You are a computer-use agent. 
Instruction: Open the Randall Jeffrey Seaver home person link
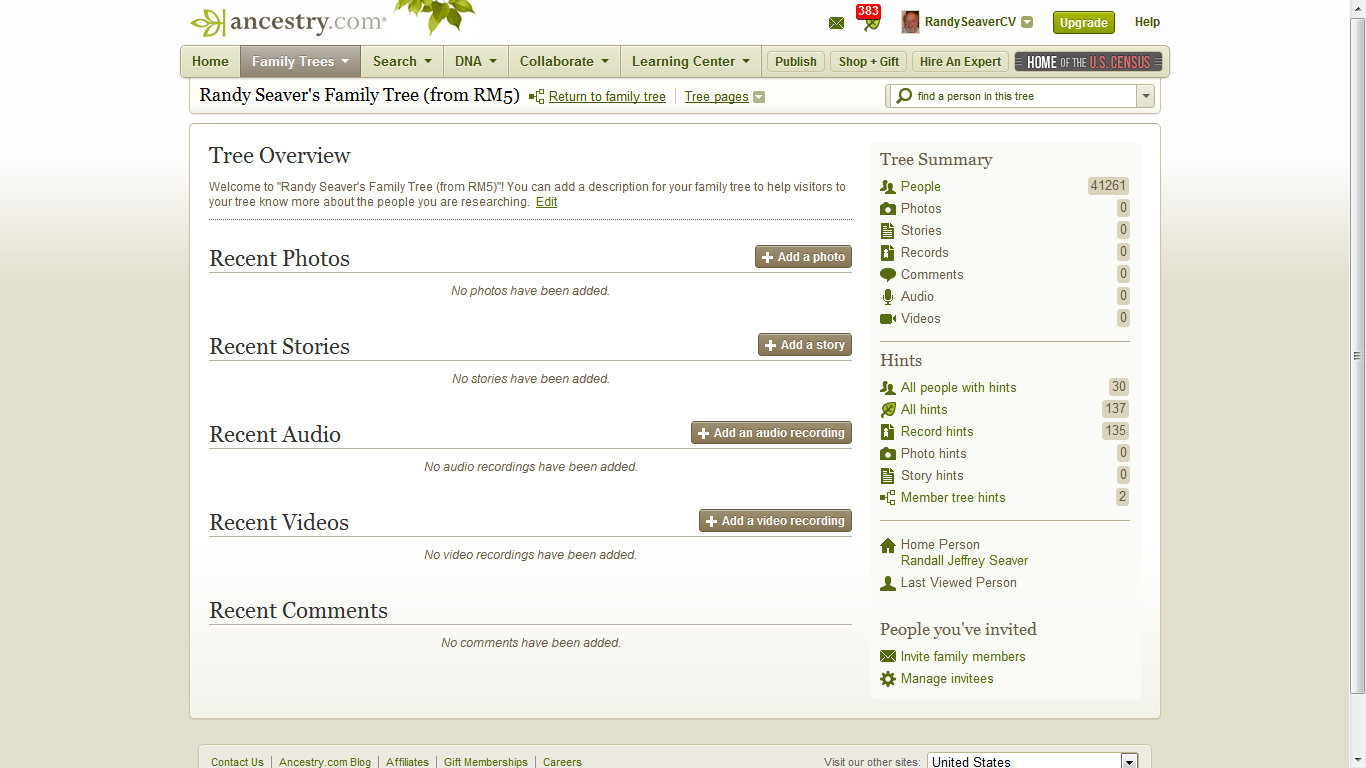pyautogui.click(x=964, y=561)
